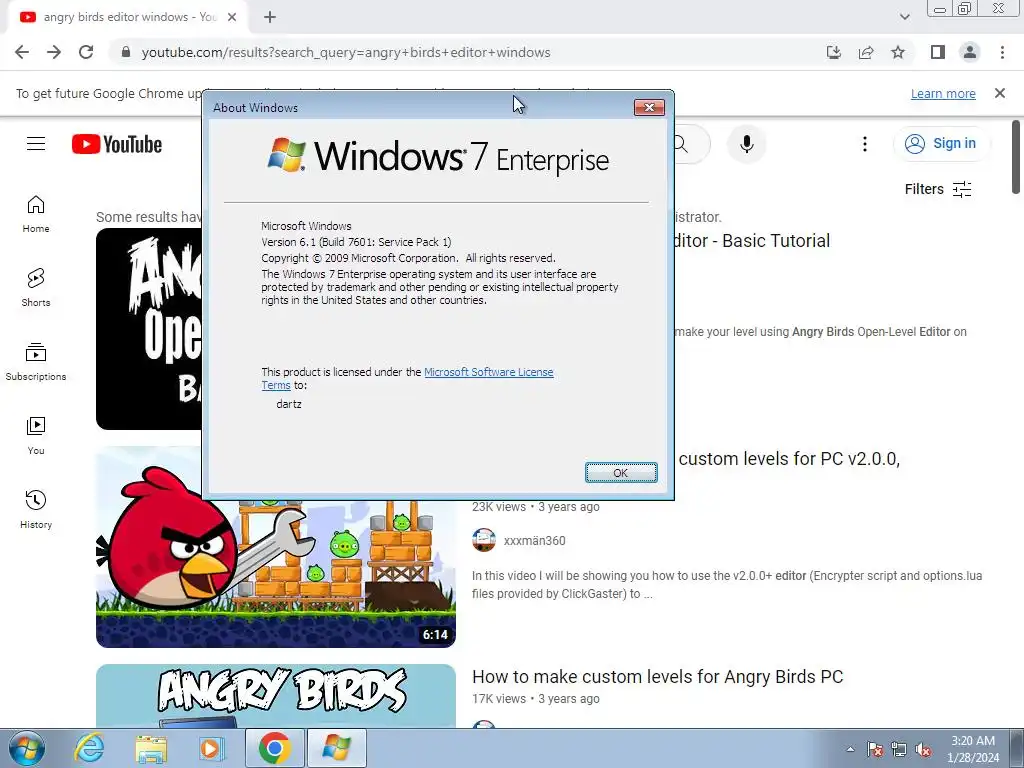Open YouTube settings three-dot menu
Viewport: 1024px width, 768px height.
pyautogui.click(x=865, y=144)
